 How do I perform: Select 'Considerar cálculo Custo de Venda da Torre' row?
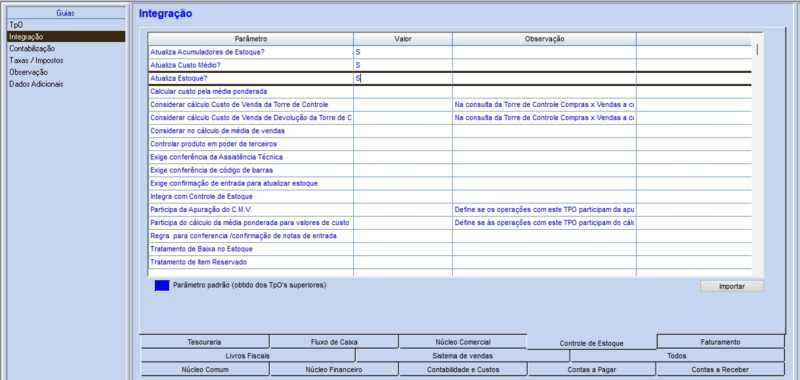tap(251, 105)
